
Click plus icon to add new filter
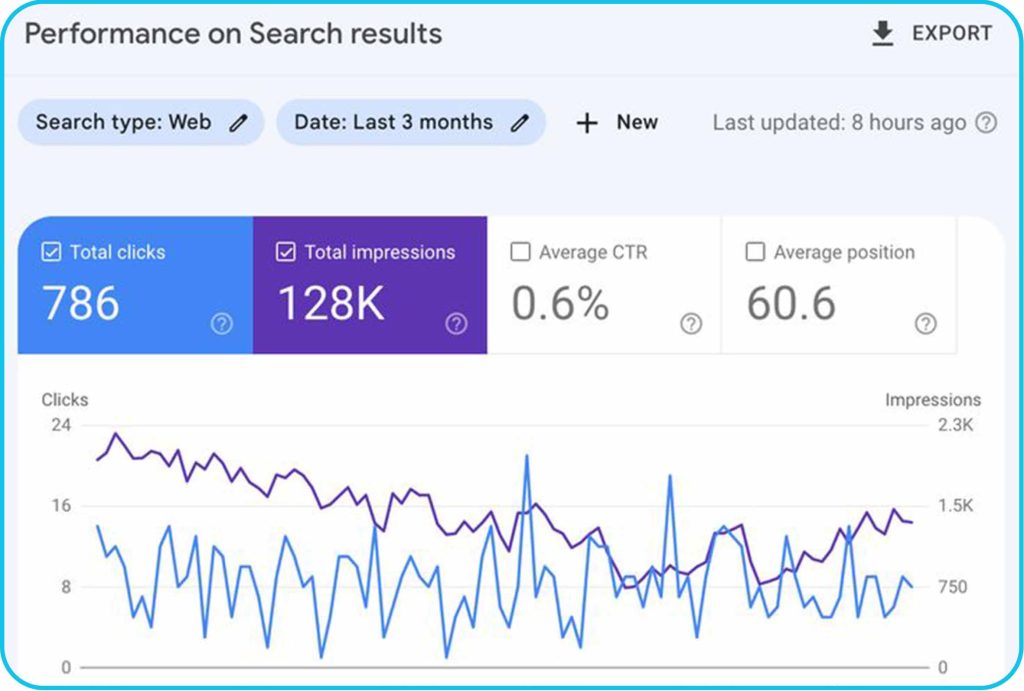point(587,123)
